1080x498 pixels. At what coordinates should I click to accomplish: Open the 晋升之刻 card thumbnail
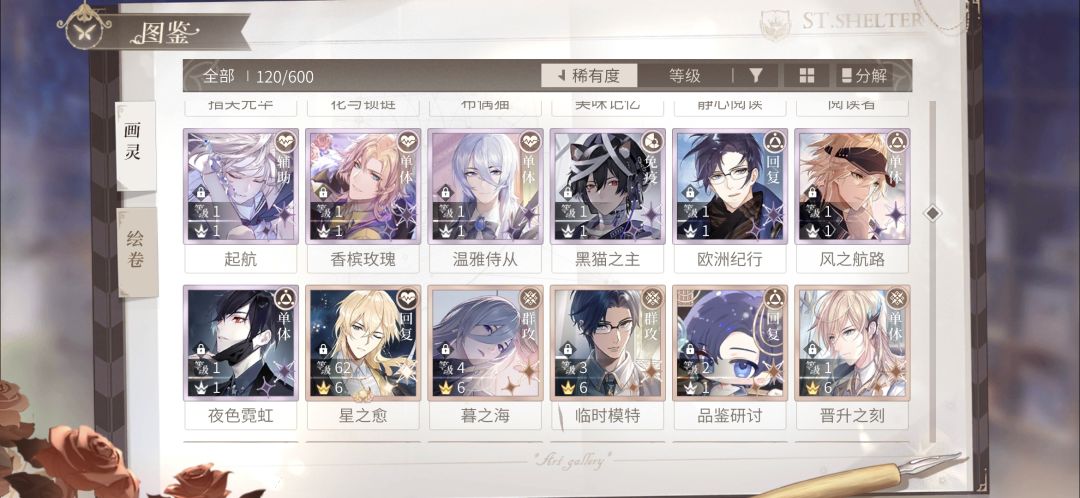[852, 343]
